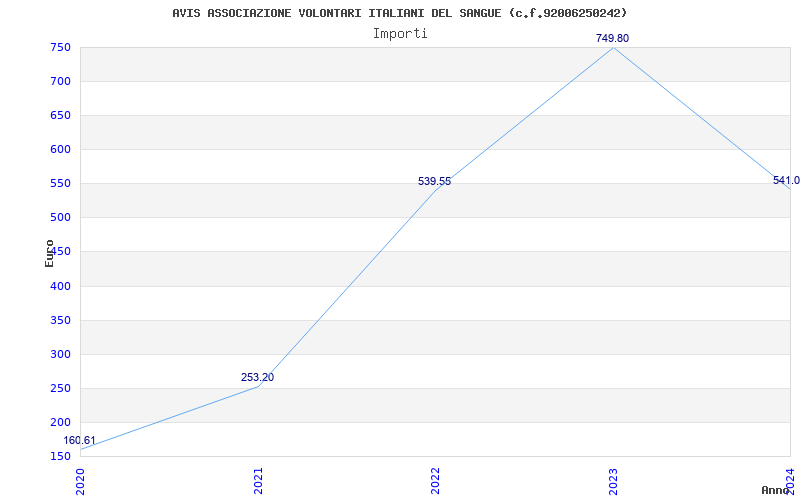This screenshot has width=800, height=500.
Task: Click the y-axis value 200
Action: pyautogui.click(x=60, y=422)
